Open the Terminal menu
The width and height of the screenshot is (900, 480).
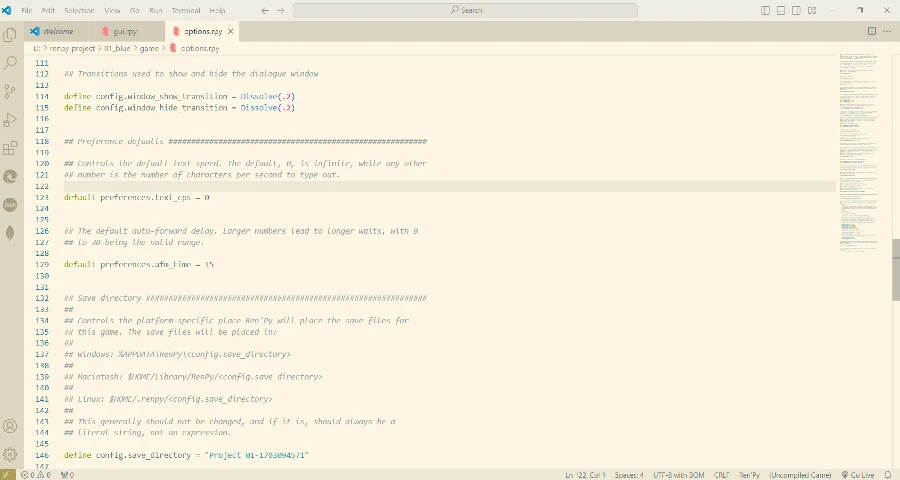(185, 10)
